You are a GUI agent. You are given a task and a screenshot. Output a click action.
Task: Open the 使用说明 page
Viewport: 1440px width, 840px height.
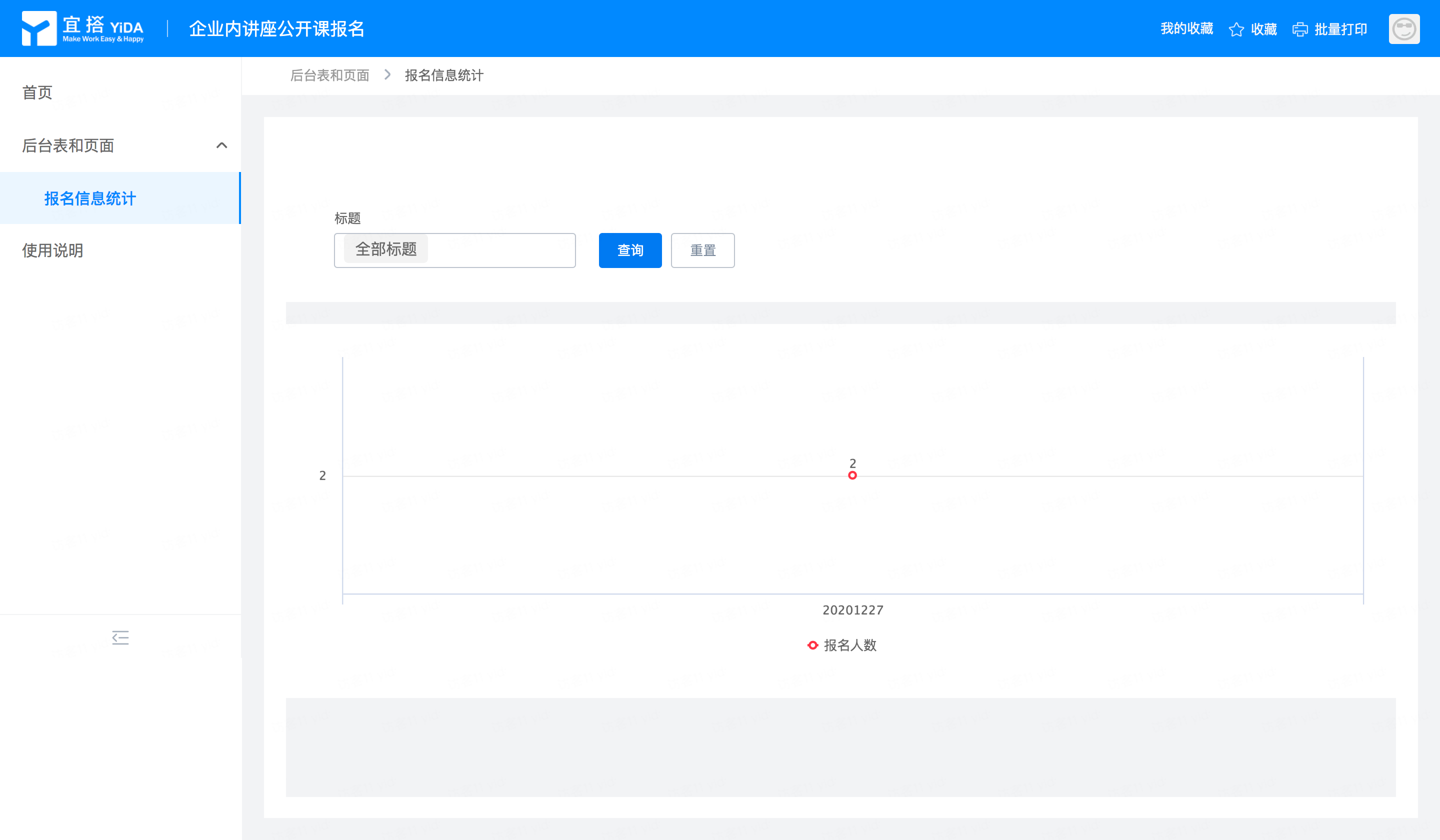(x=52, y=250)
